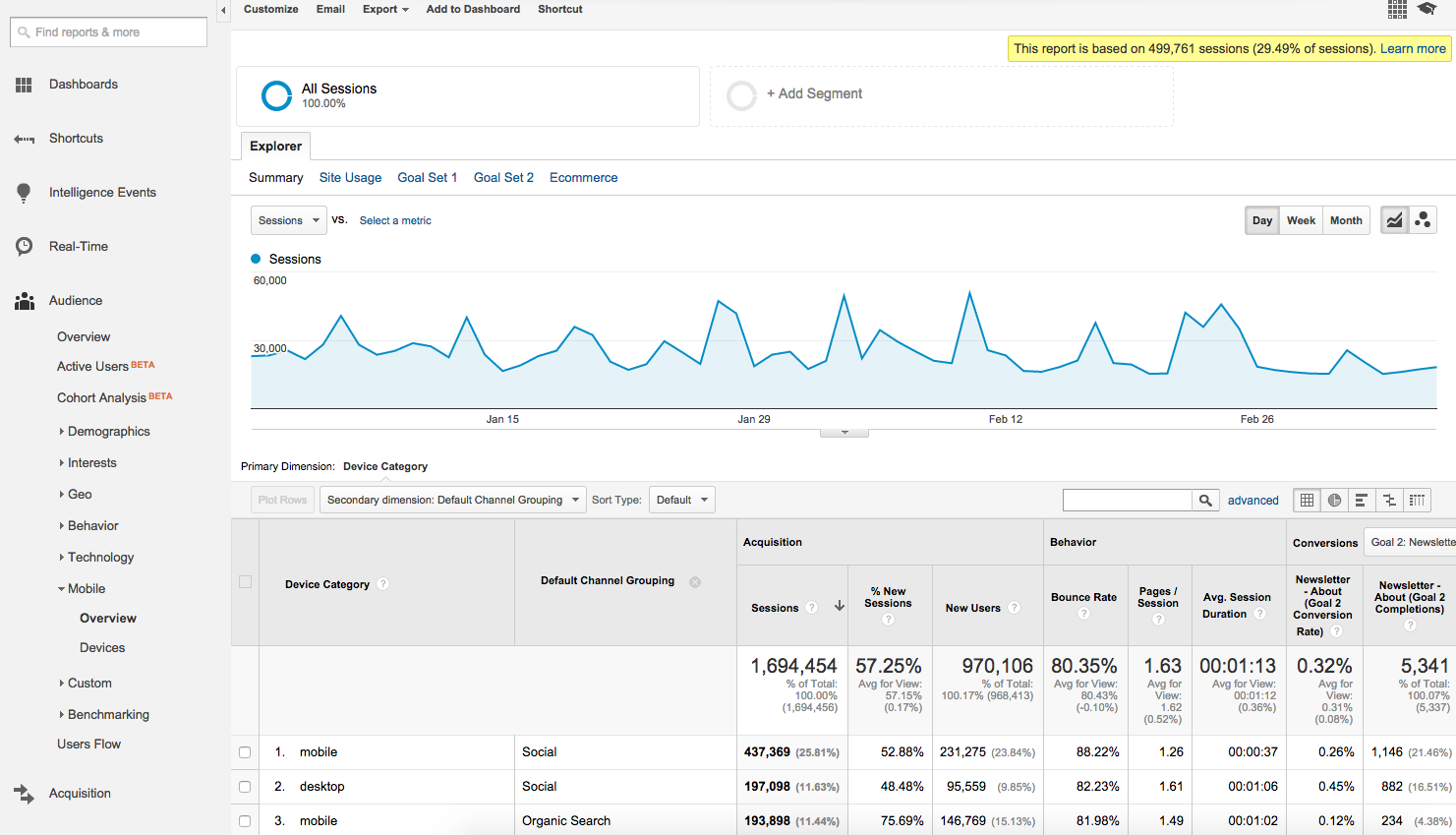Expand the Demographics section in sidebar
This screenshot has height=835, width=1456.
tap(108, 432)
